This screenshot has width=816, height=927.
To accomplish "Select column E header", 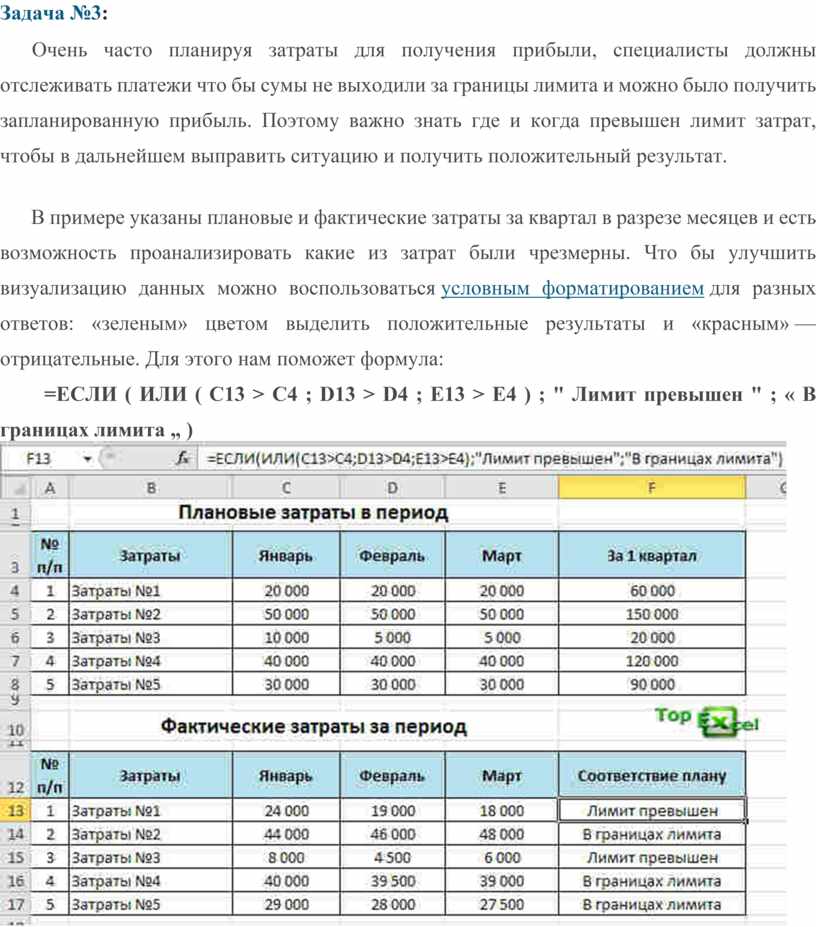I will point(501,488).
